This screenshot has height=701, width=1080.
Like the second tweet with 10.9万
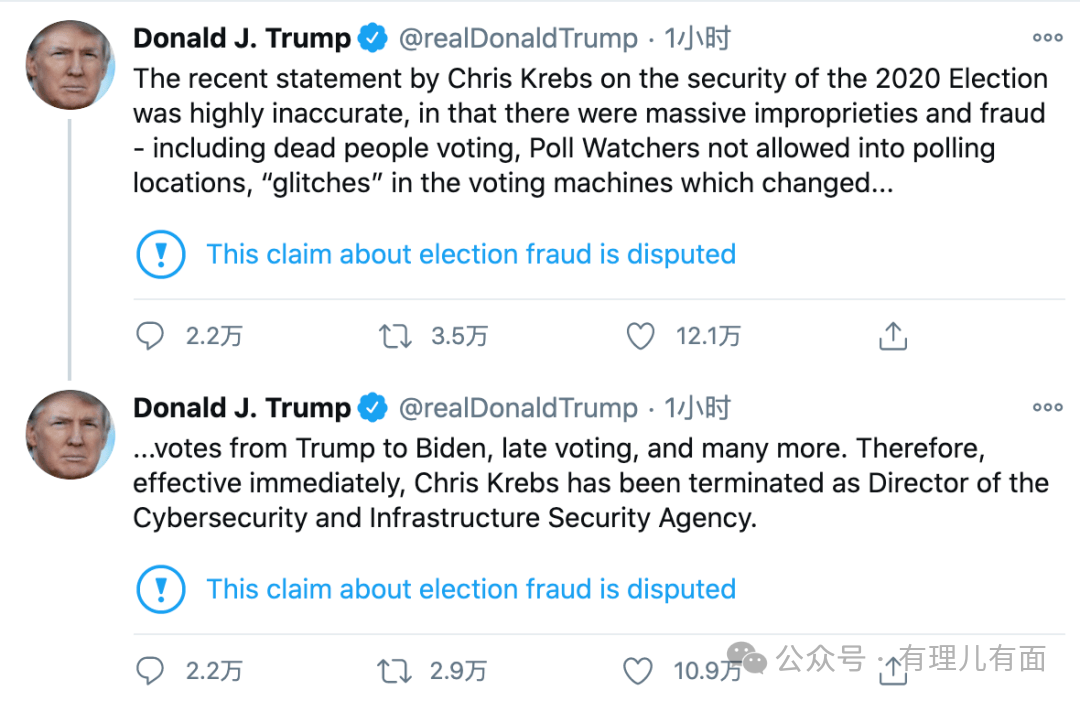(638, 671)
